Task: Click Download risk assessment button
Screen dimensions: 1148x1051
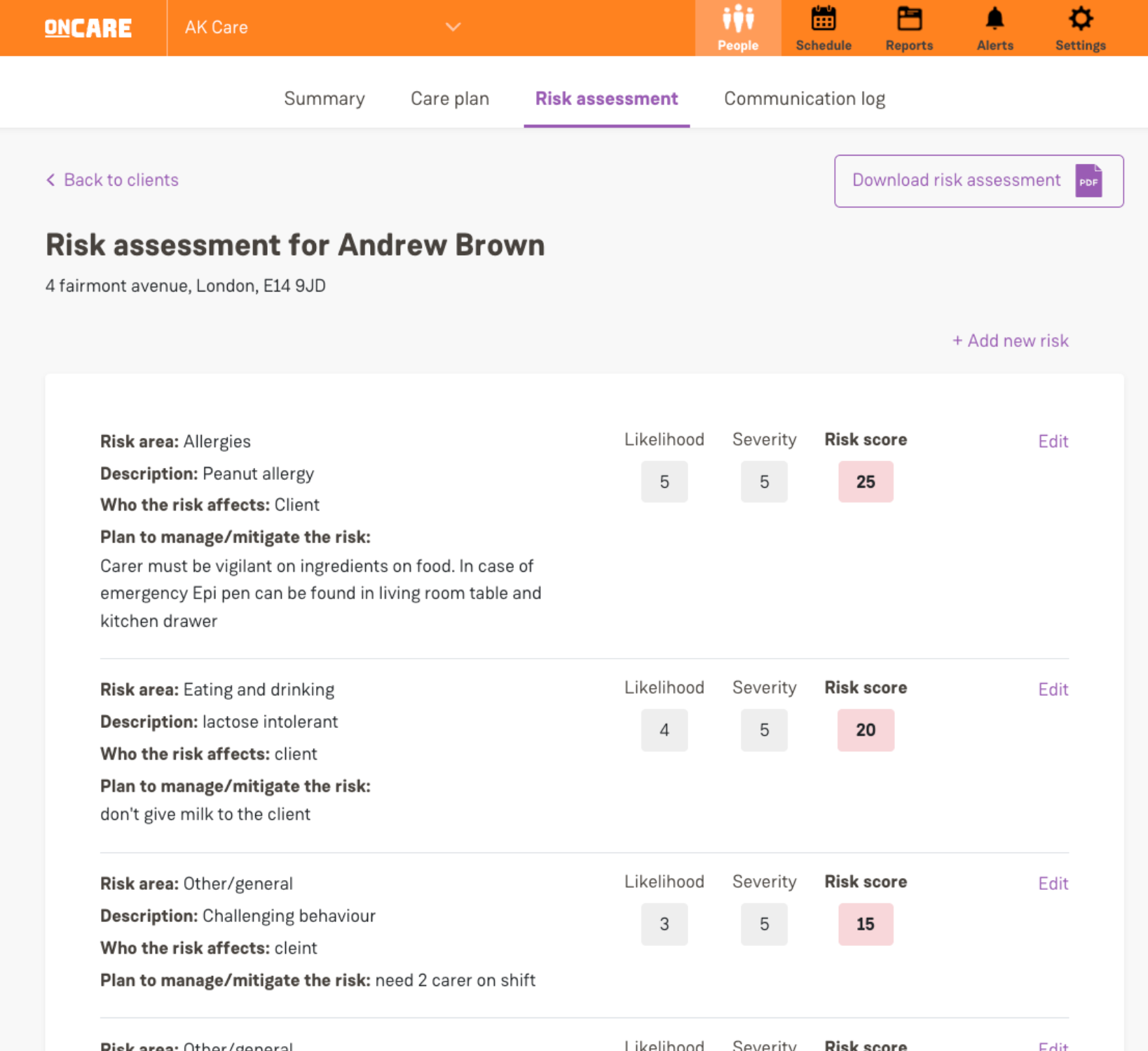Action: 978,181
